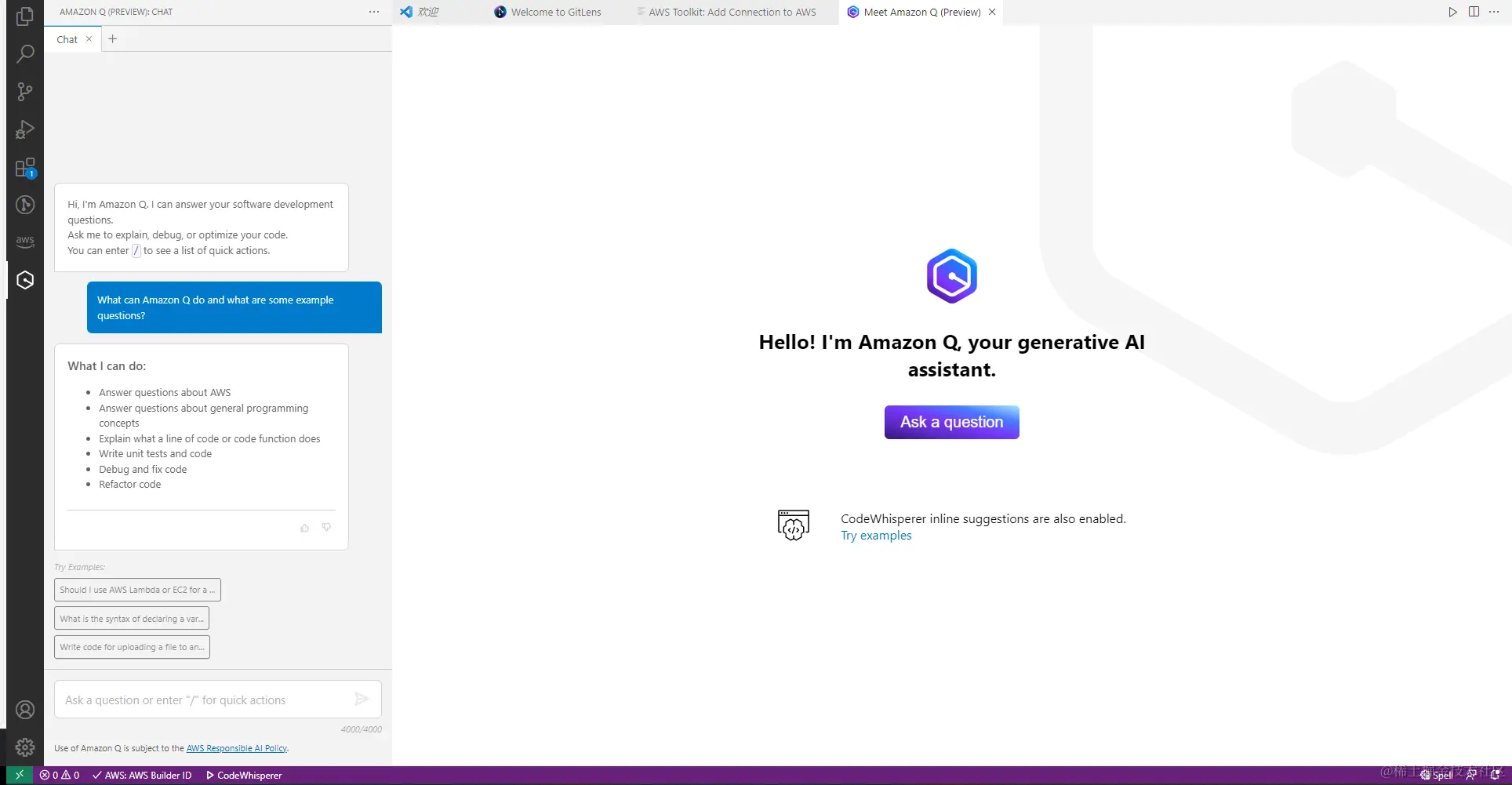Open the Source Control view
The image size is (1512, 785).
(x=25, y=92)
